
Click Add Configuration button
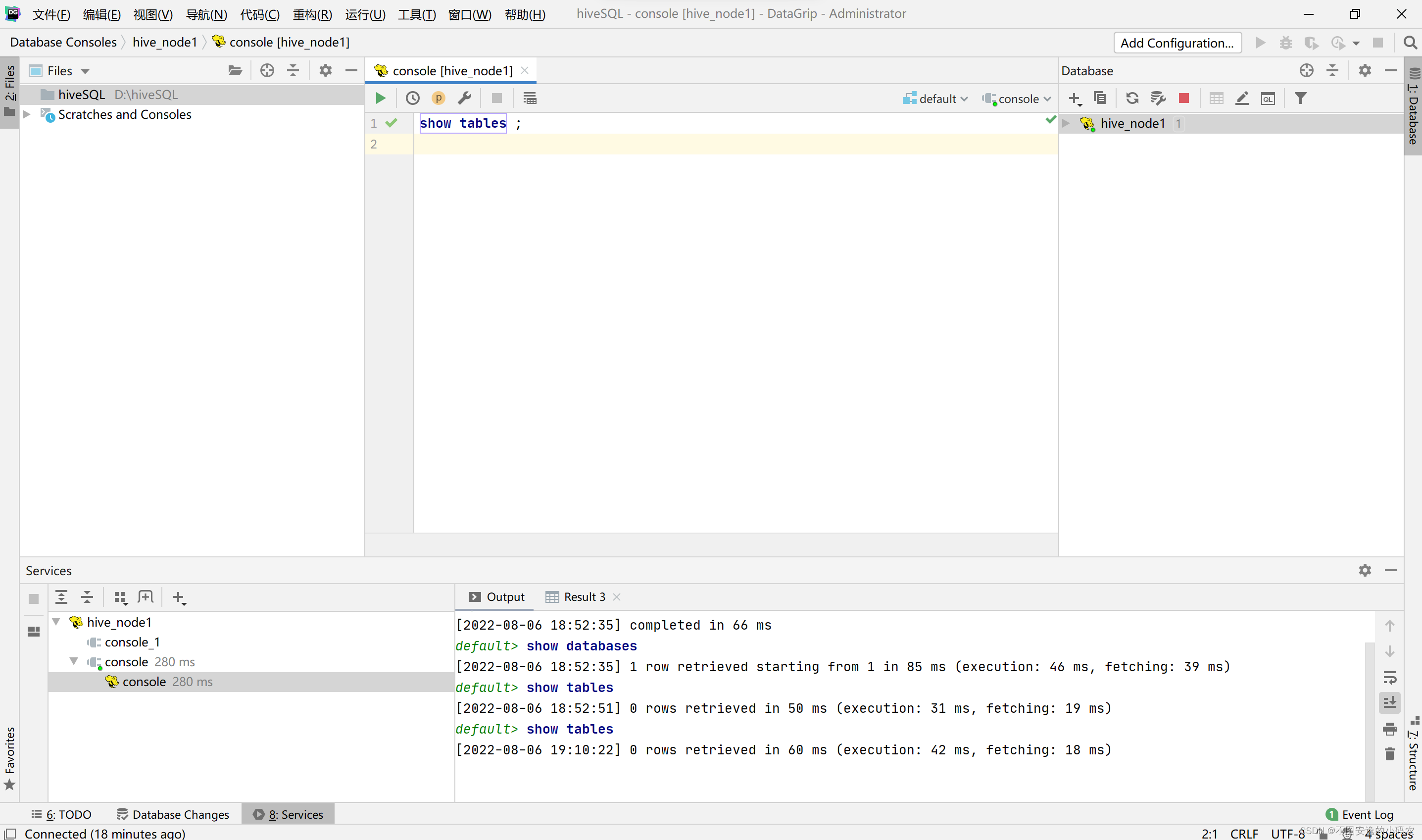click(1177, 43)
